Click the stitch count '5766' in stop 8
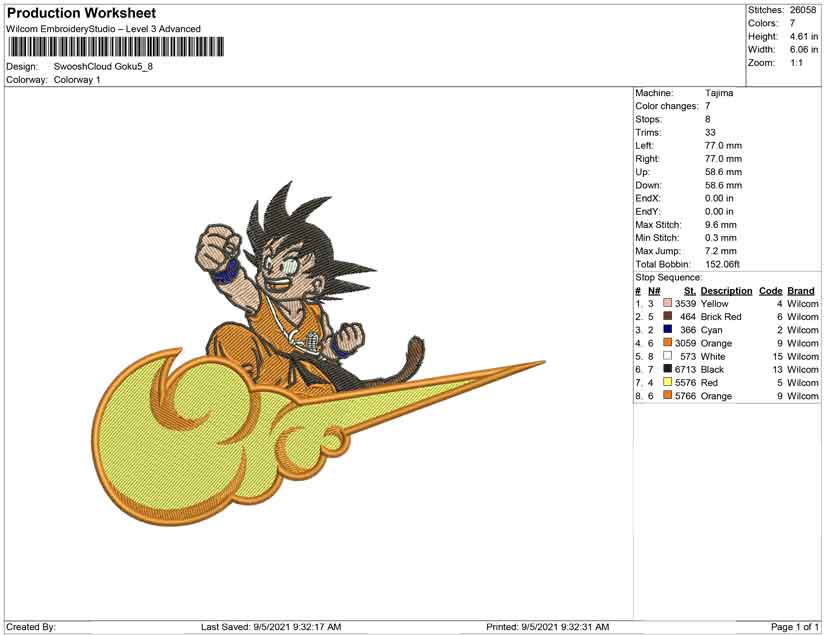 click(x=686, y=396)
